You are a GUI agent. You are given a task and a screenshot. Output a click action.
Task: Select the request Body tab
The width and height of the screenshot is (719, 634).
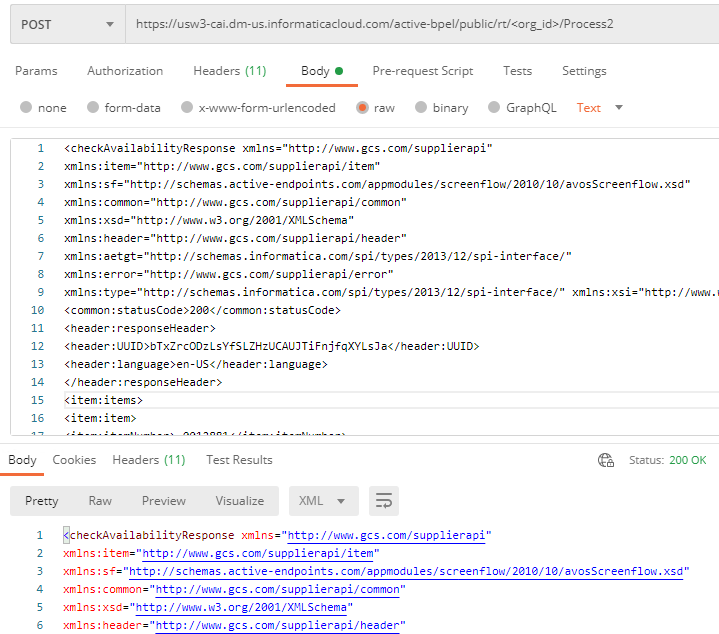[321, 71]
